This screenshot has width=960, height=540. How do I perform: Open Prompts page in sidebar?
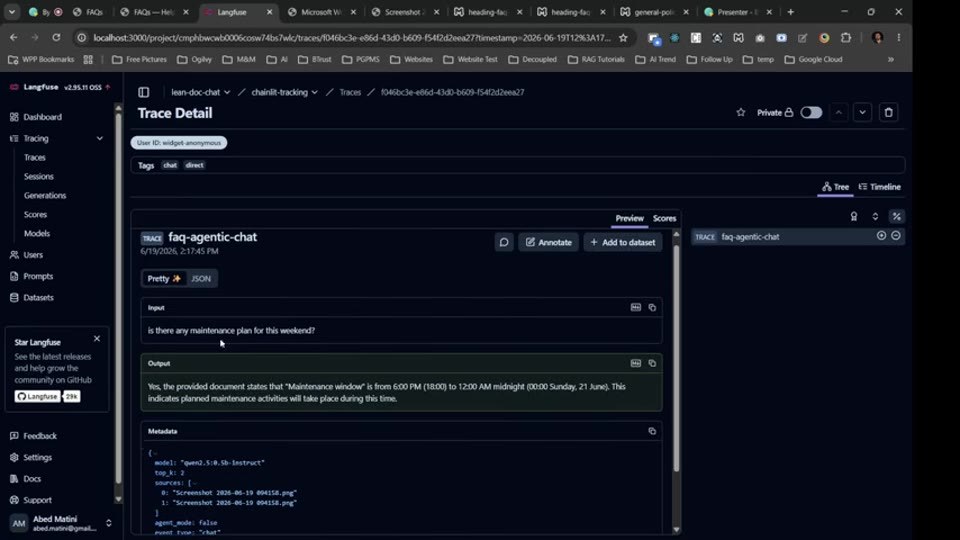pyautogui.click(x=38, y=276)
